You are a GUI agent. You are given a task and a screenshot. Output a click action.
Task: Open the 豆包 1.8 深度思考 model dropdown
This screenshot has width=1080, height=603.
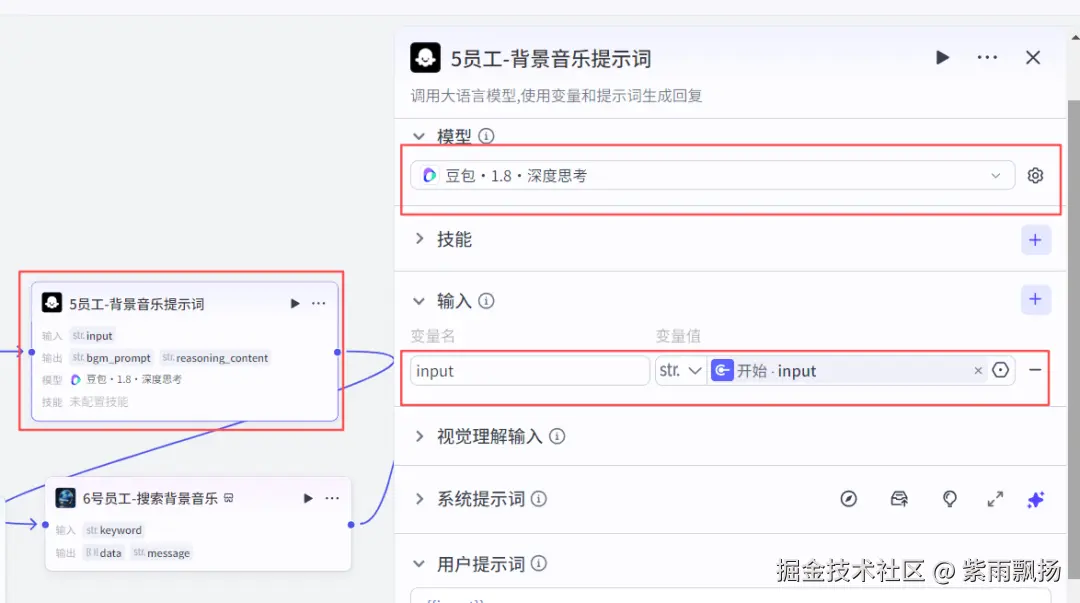712,176
